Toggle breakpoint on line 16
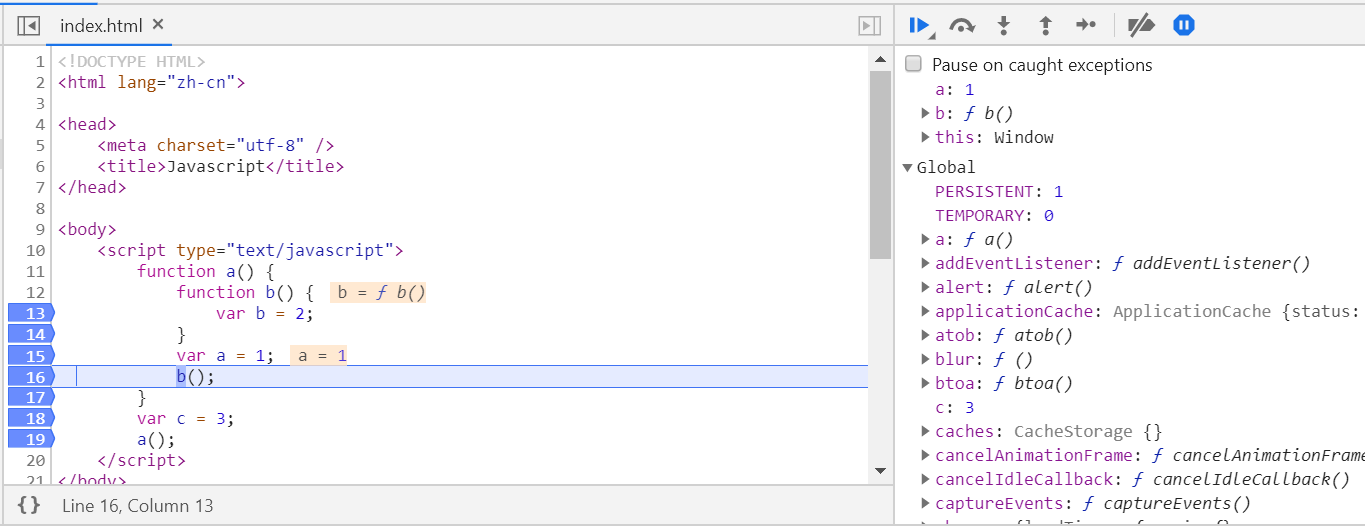1365x526 pixels. (31, 376)
